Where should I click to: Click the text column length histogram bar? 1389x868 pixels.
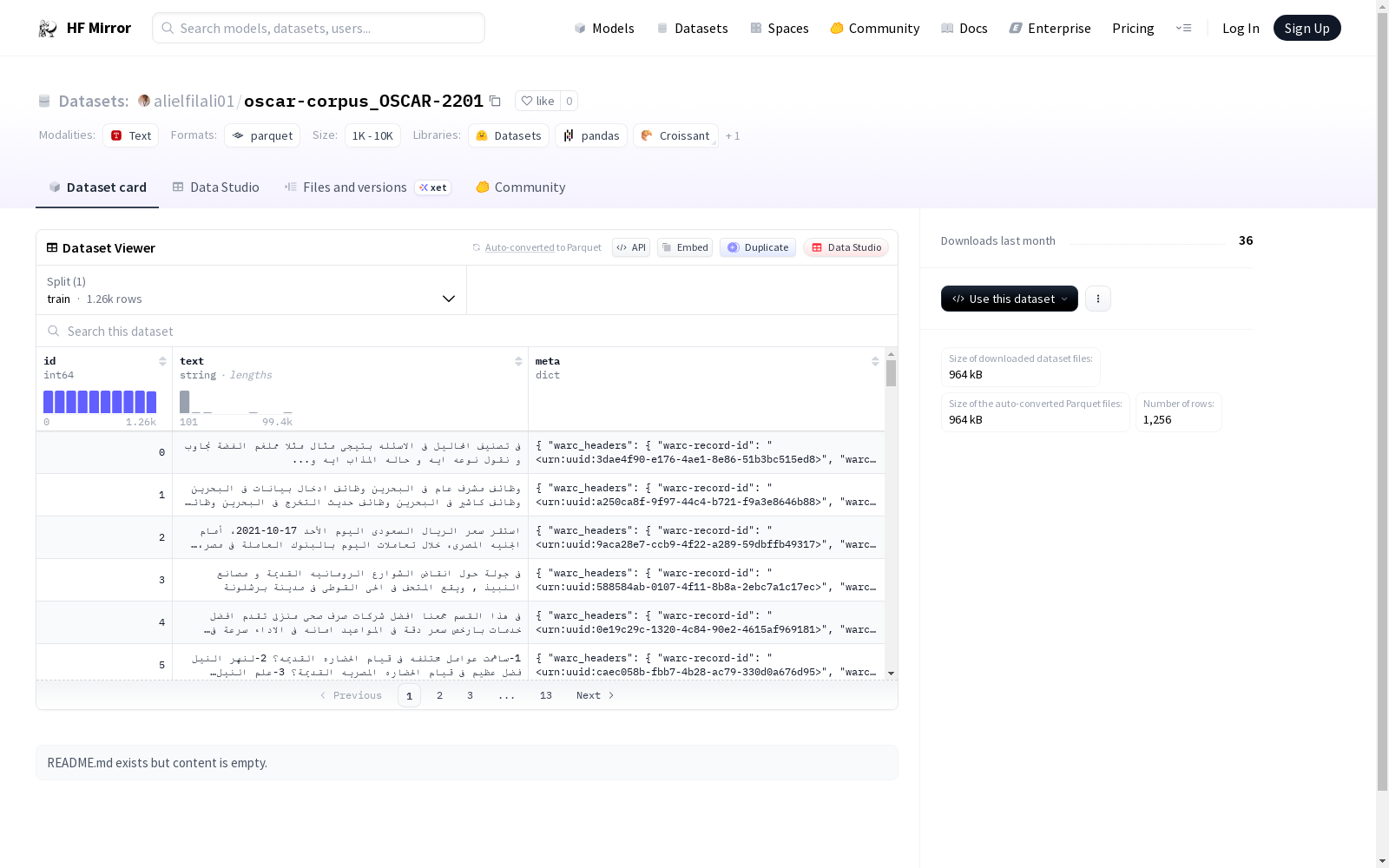(x=184, y=401)
